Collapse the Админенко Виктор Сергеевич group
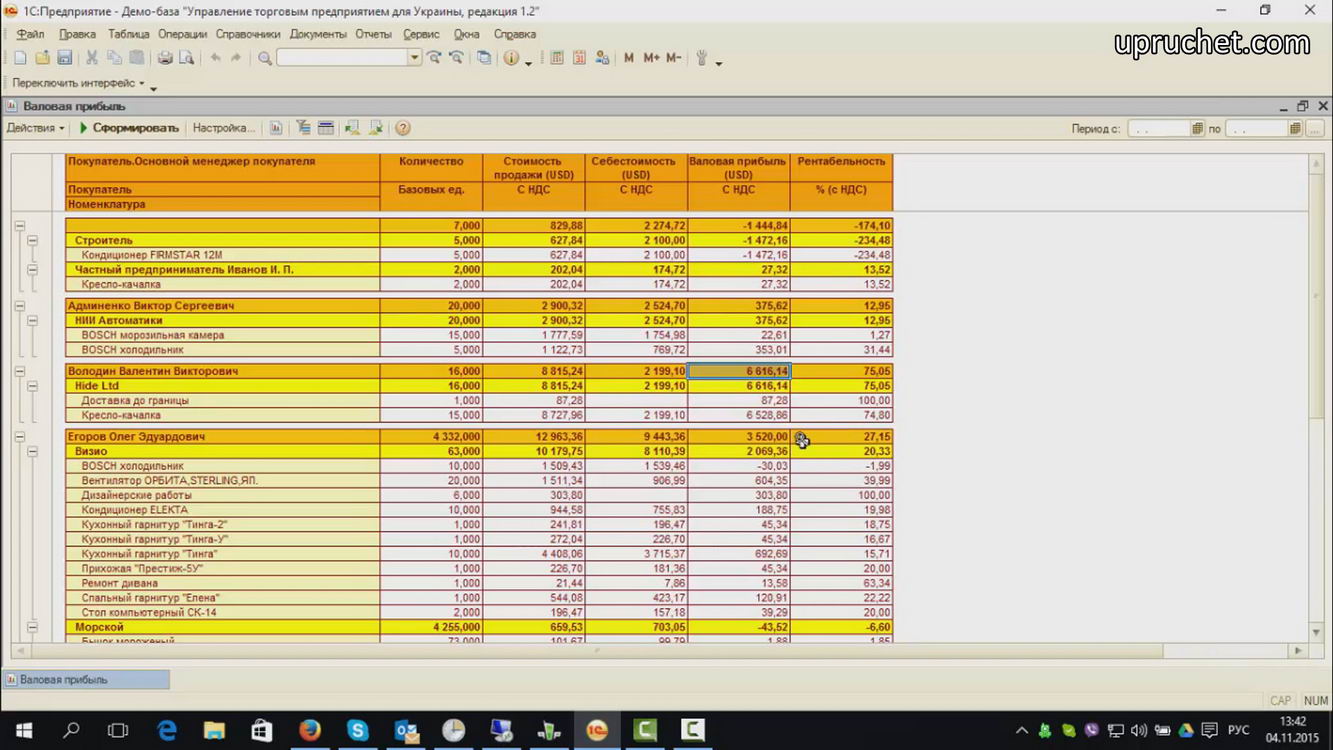The image size is (1333, 750). point(19,306)
